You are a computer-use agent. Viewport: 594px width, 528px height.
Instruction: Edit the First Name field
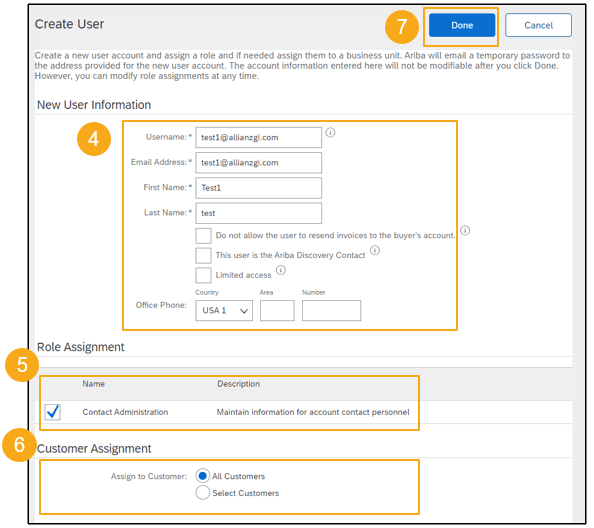coord(259,188)
